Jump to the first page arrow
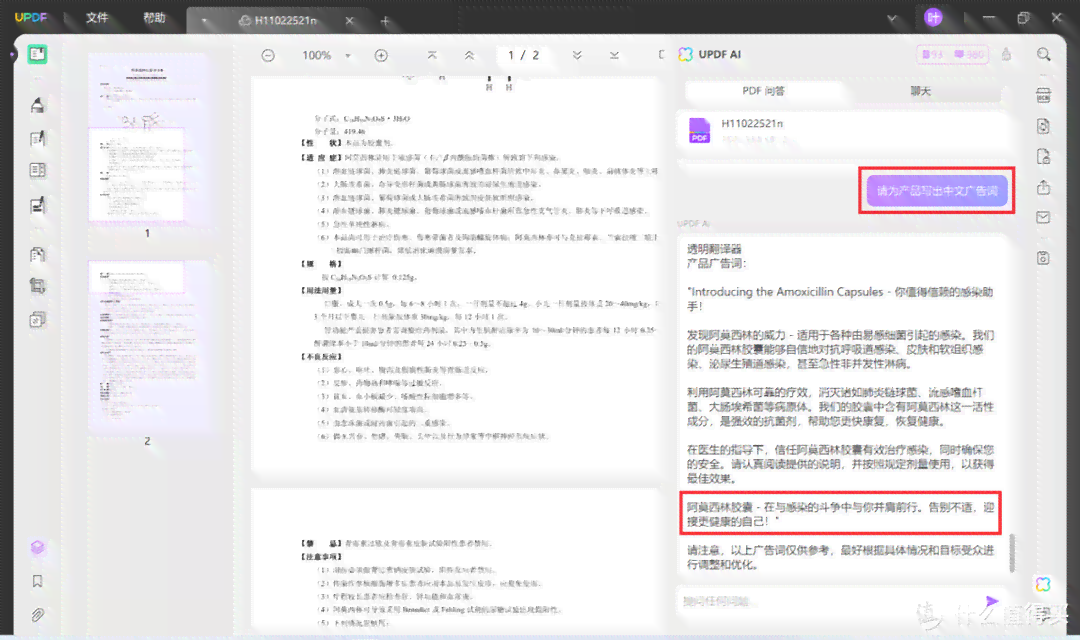1080x640 pixels. coord(432,55)
